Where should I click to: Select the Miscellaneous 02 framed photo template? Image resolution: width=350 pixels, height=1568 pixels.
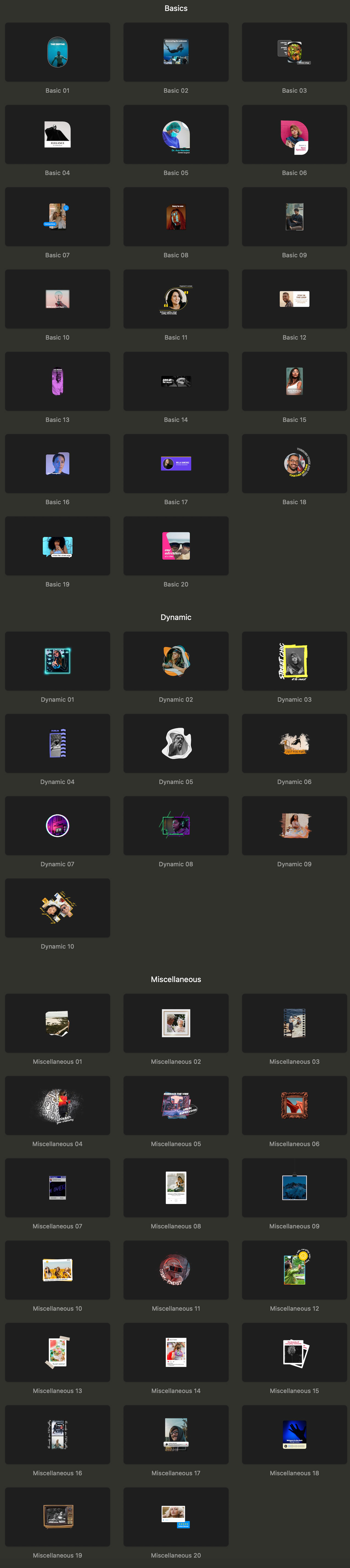coord(176,1023)
